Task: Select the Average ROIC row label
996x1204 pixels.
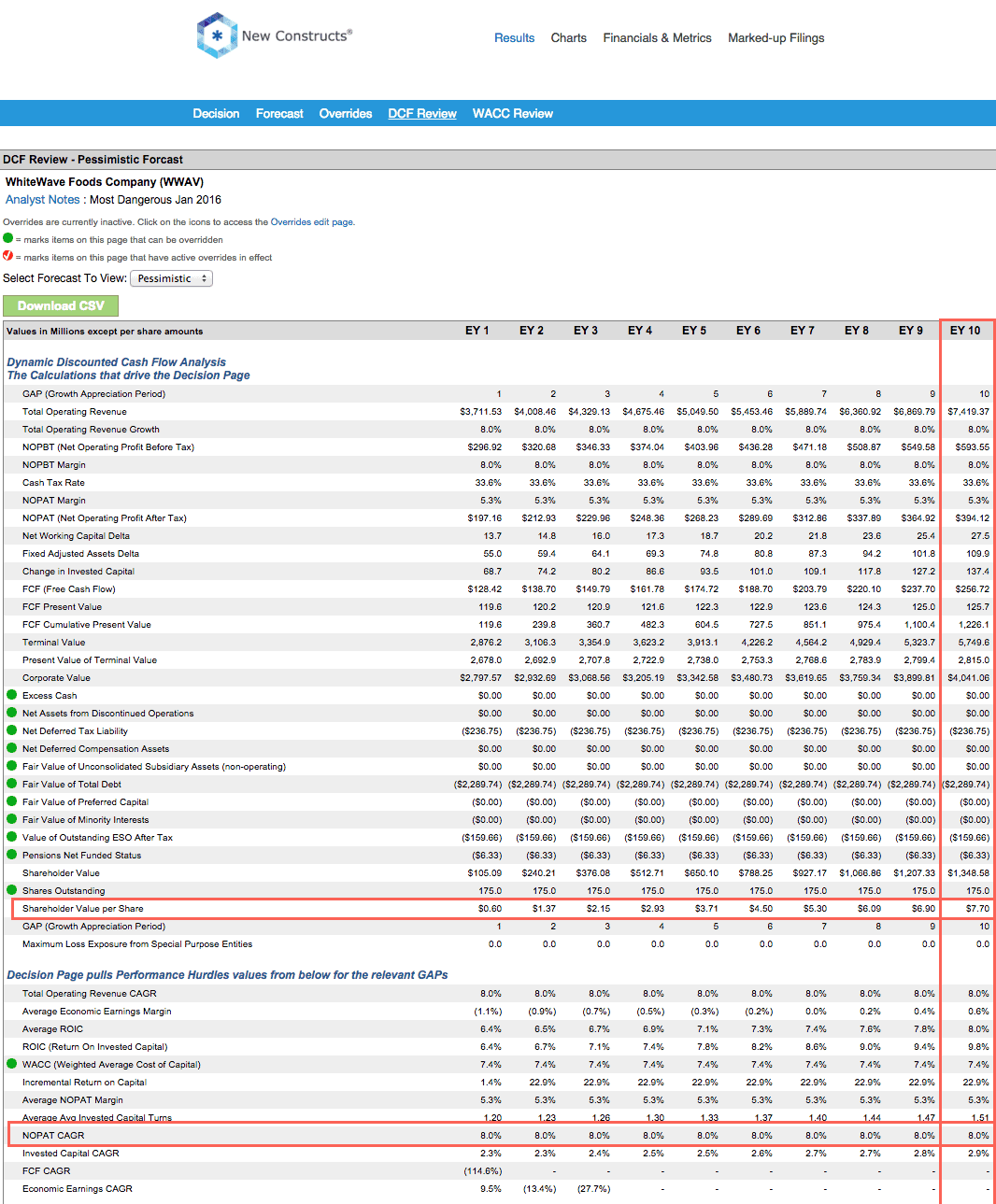Action: point(52,1029)
